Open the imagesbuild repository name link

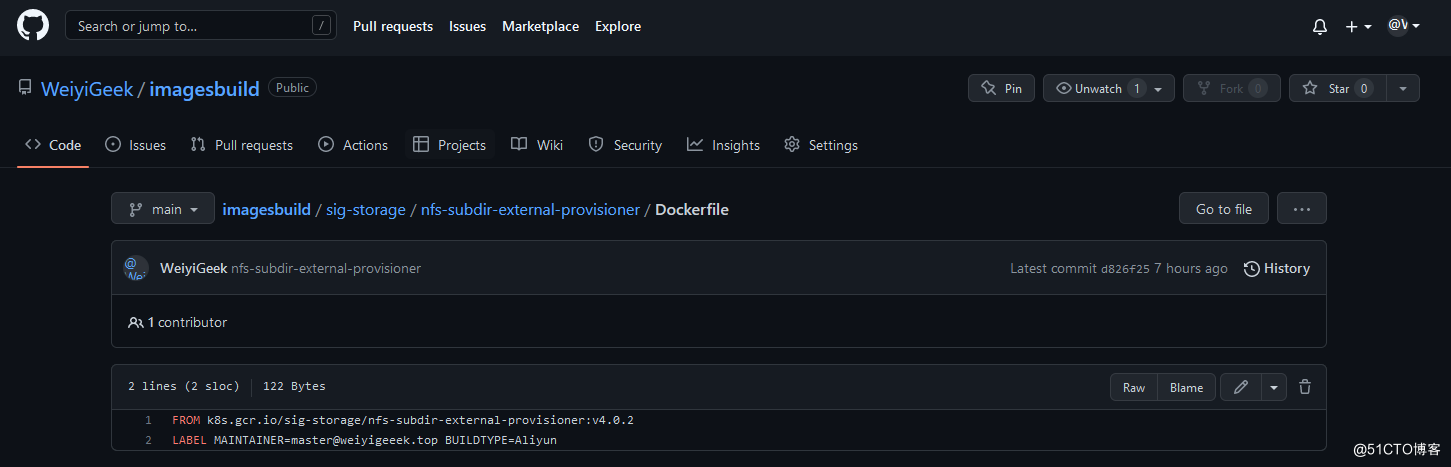point(204,89)
